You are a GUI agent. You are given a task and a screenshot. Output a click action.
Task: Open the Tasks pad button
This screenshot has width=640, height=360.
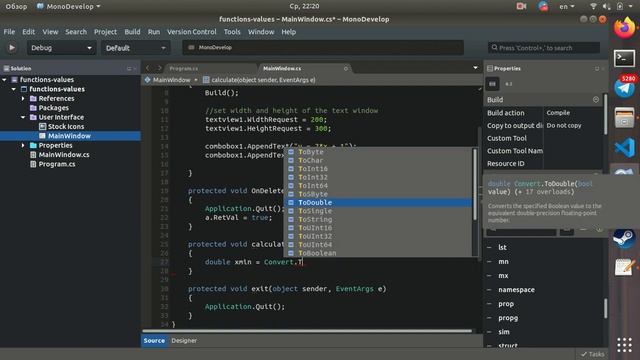coord(593,354)
